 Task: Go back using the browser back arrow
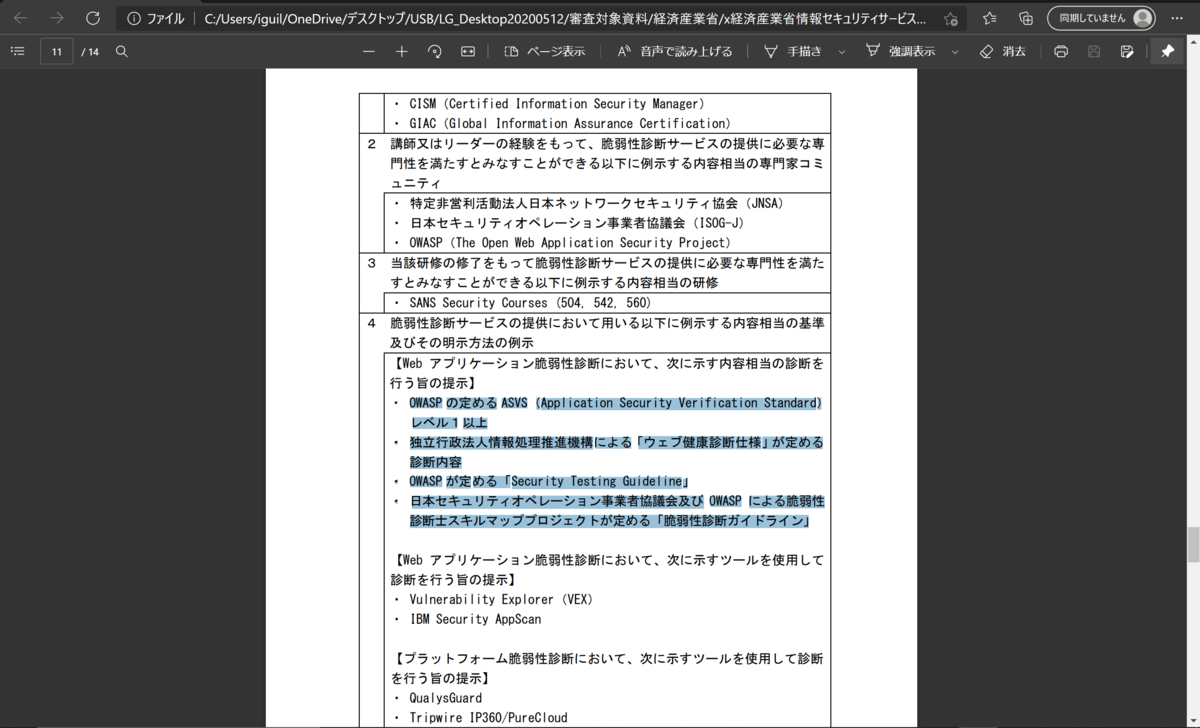[21, 18]
